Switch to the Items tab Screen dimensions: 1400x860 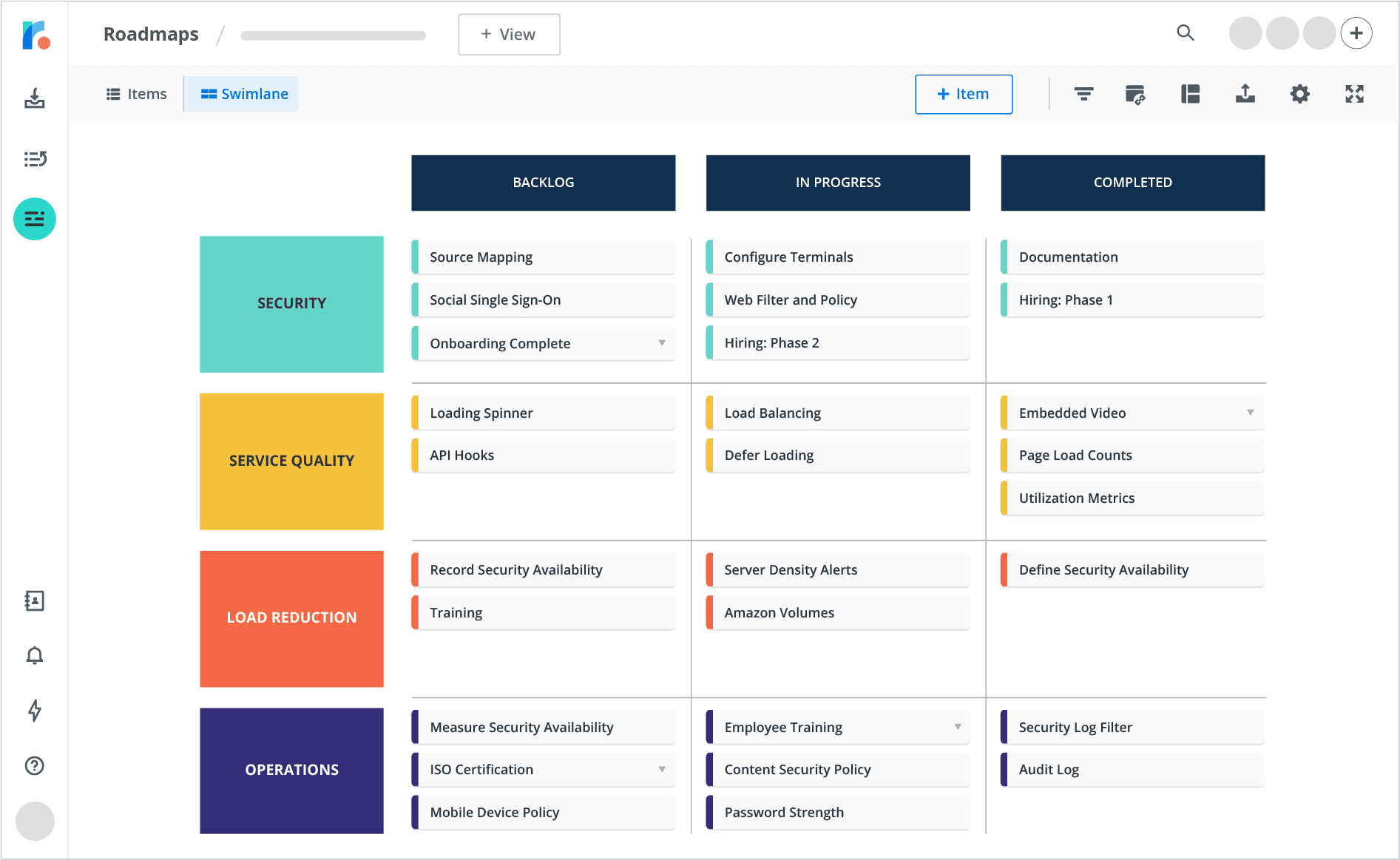136,94
